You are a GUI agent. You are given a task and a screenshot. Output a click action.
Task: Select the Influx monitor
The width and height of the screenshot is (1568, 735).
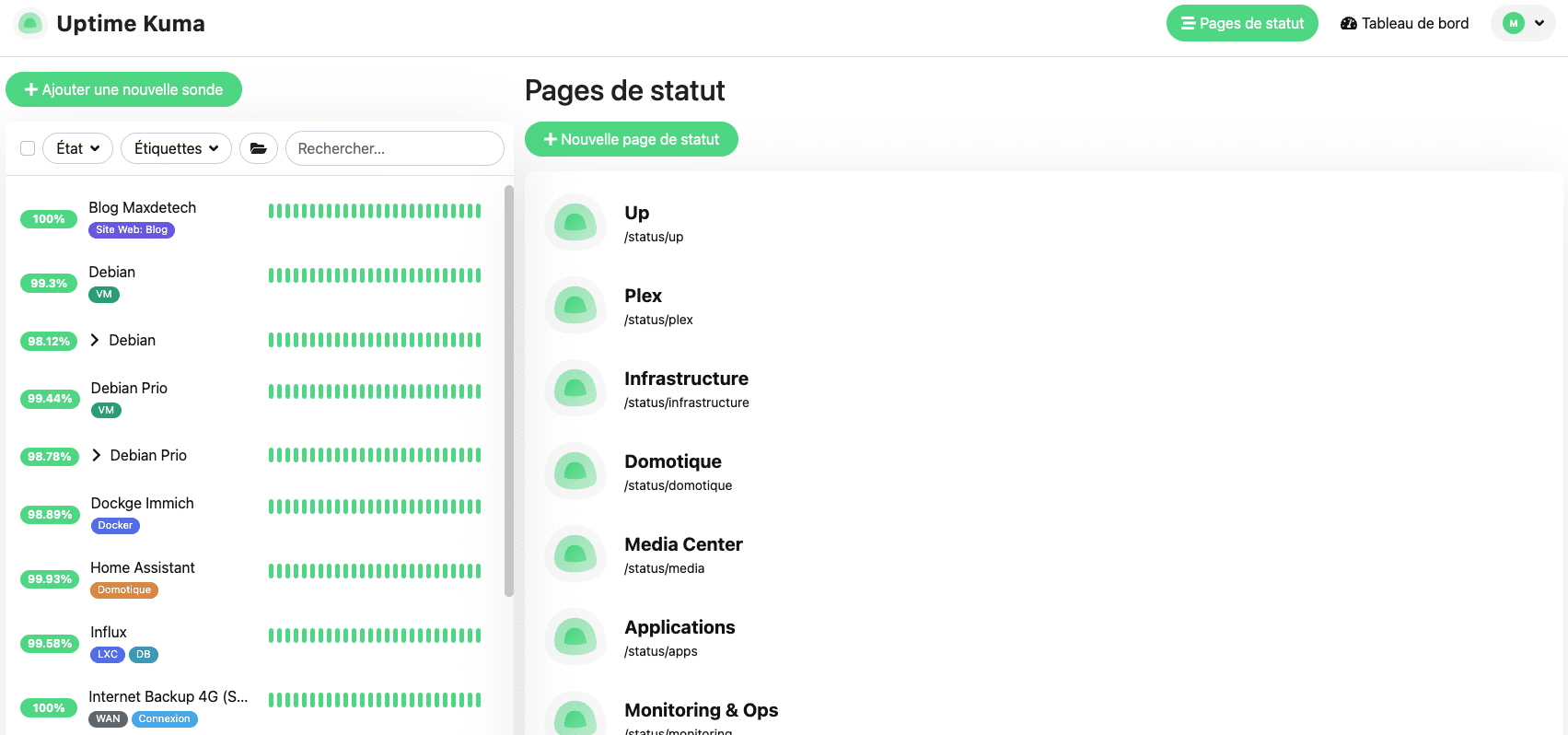(x=109, y=633)
